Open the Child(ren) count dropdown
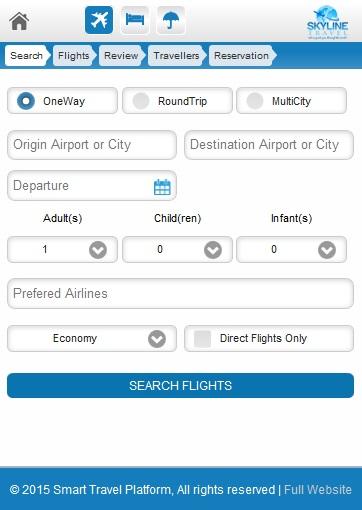Image resolution: width=362 pixels, height=510 pixels. pyautogui.click(x=177, y=249)
